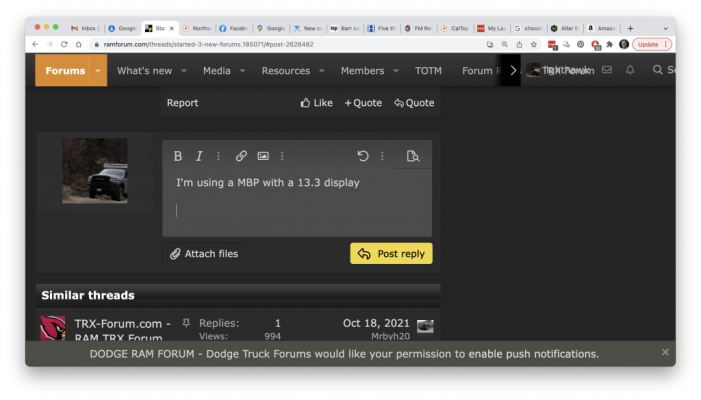Expand the Members dropdown arrow

pos(396,71)
